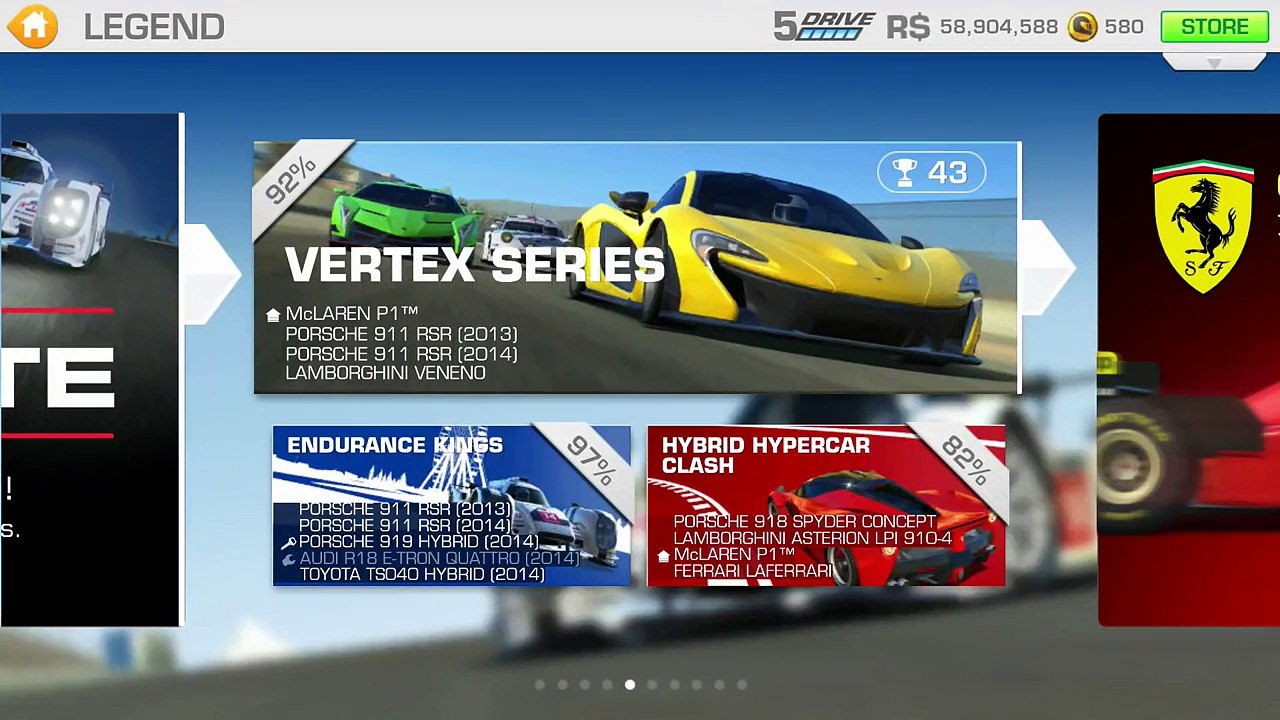Tap Porsche 911 RSR (2013) in Vertex Series
The width and height of the screenshot is (1280, 720).
tap(401, 334)
